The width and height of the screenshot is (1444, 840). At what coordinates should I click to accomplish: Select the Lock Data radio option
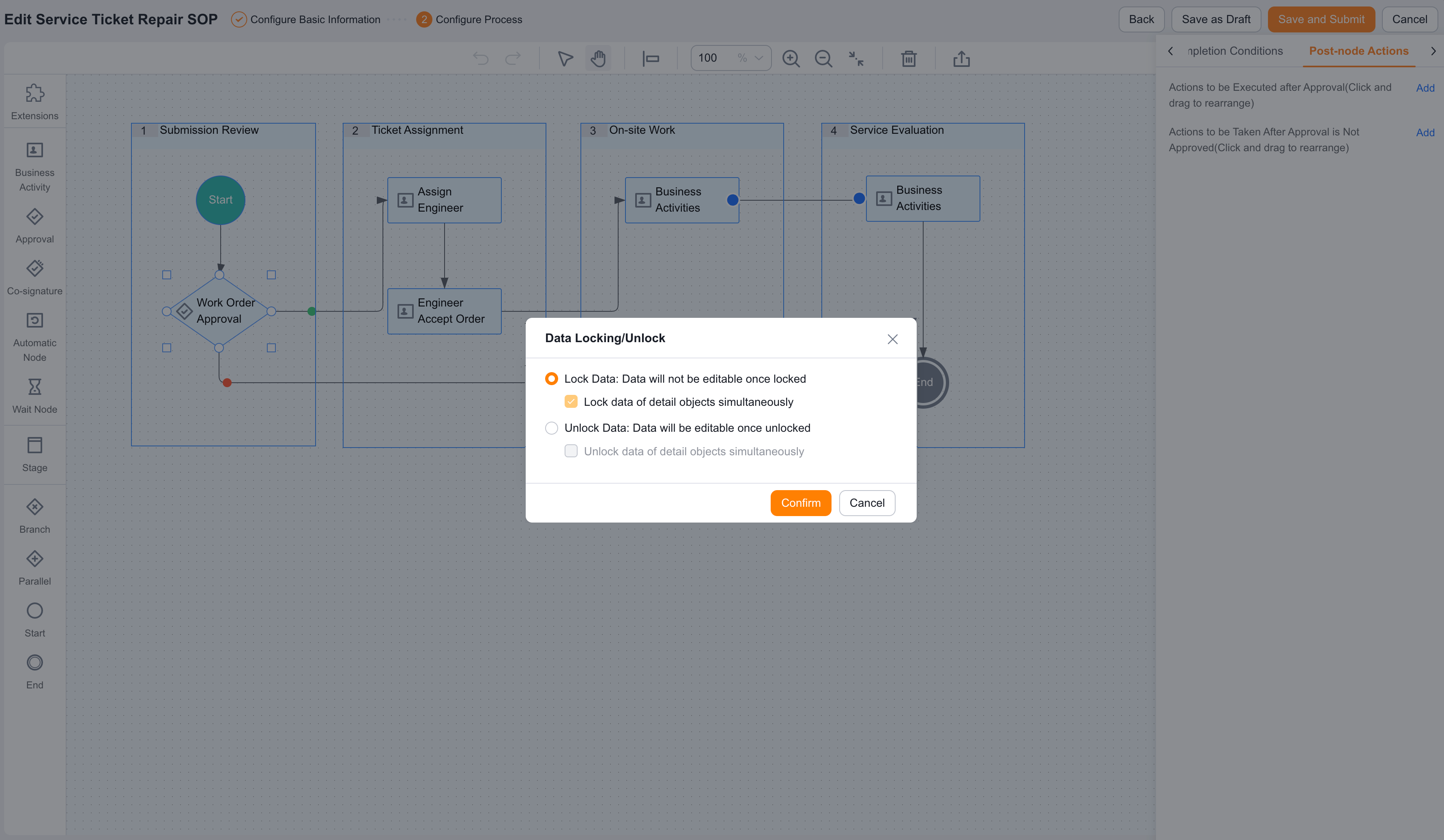[551, 379]
